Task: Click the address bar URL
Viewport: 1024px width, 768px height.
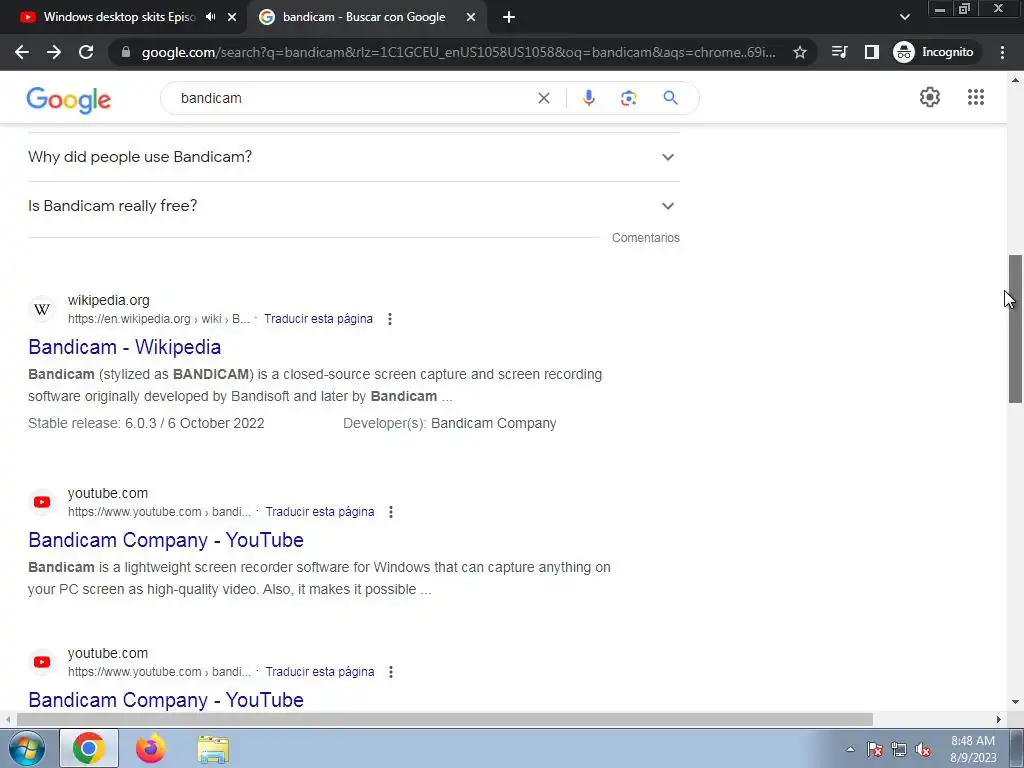Action: pos(458,52)
